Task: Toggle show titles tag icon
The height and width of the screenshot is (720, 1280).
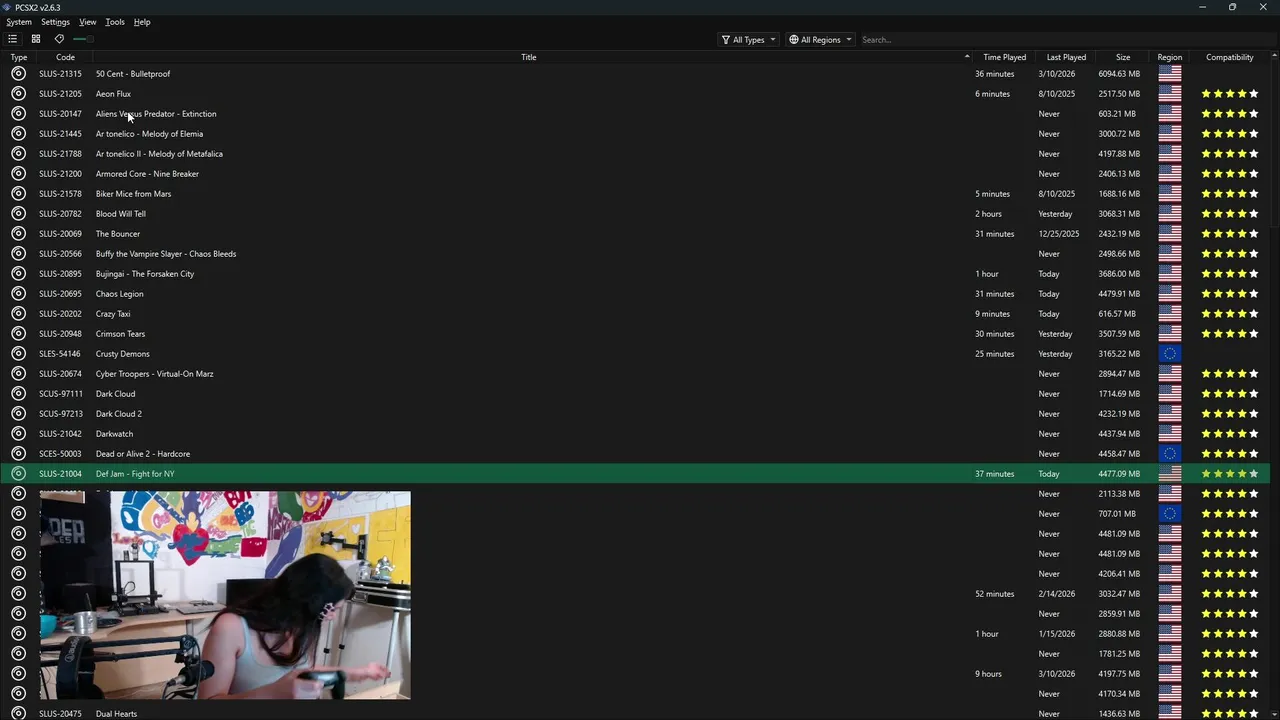Action: tap(59, 39)
